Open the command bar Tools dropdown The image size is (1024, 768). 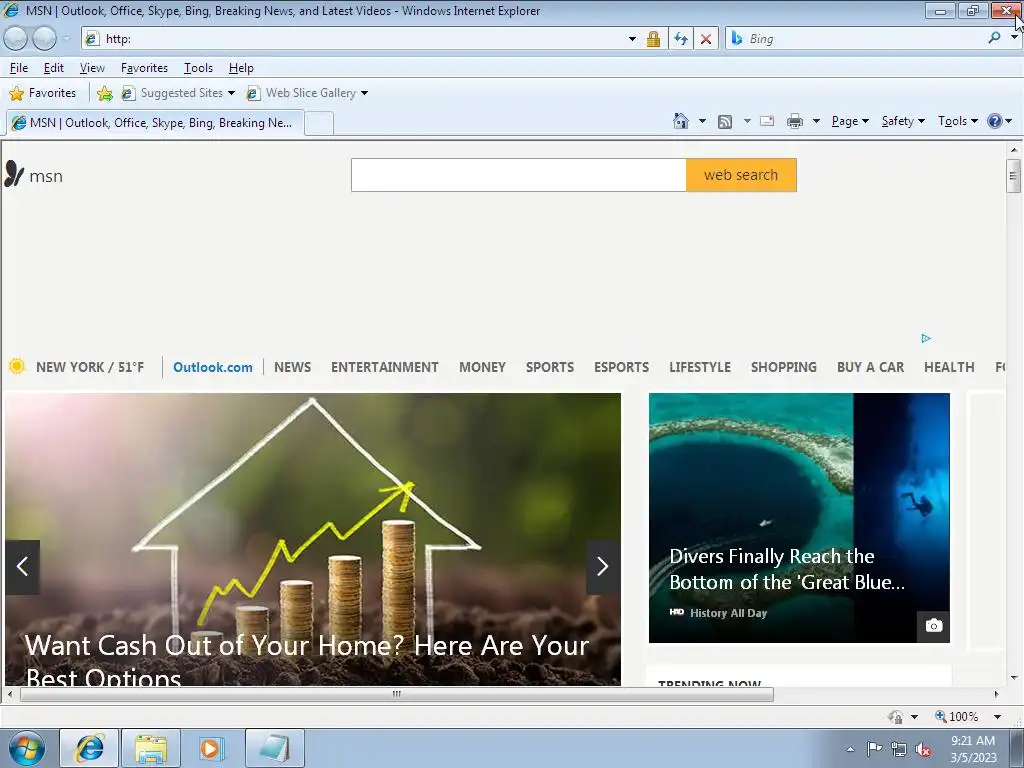(x=957, y=121)
